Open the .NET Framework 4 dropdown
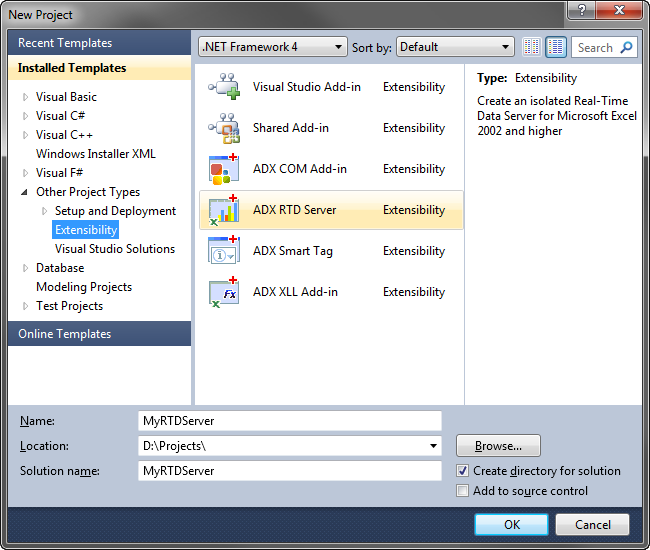Viewport: 650px width, 550px height. point(272,47)
